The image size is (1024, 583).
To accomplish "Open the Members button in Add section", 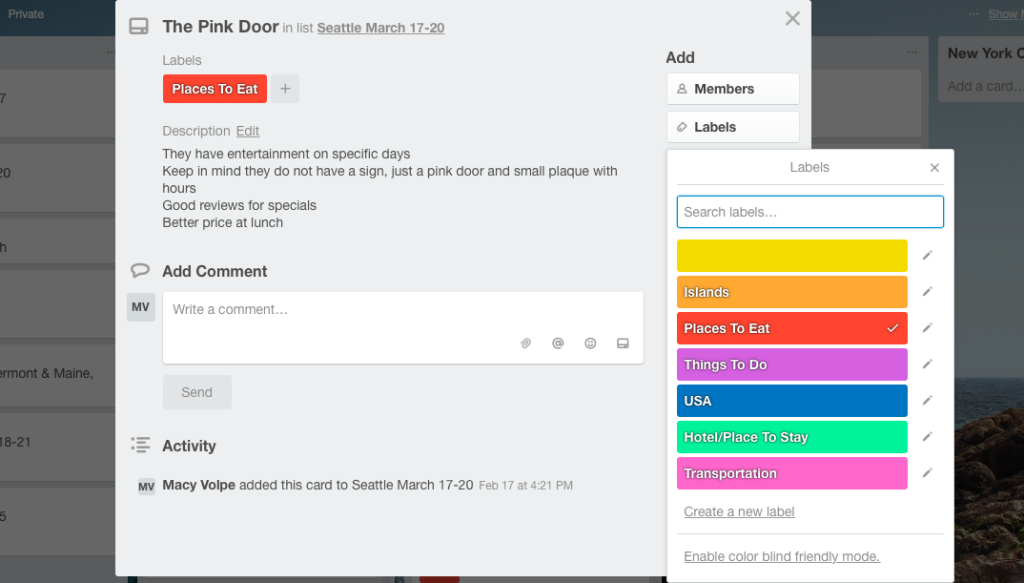I will click(x=733, y=89).
